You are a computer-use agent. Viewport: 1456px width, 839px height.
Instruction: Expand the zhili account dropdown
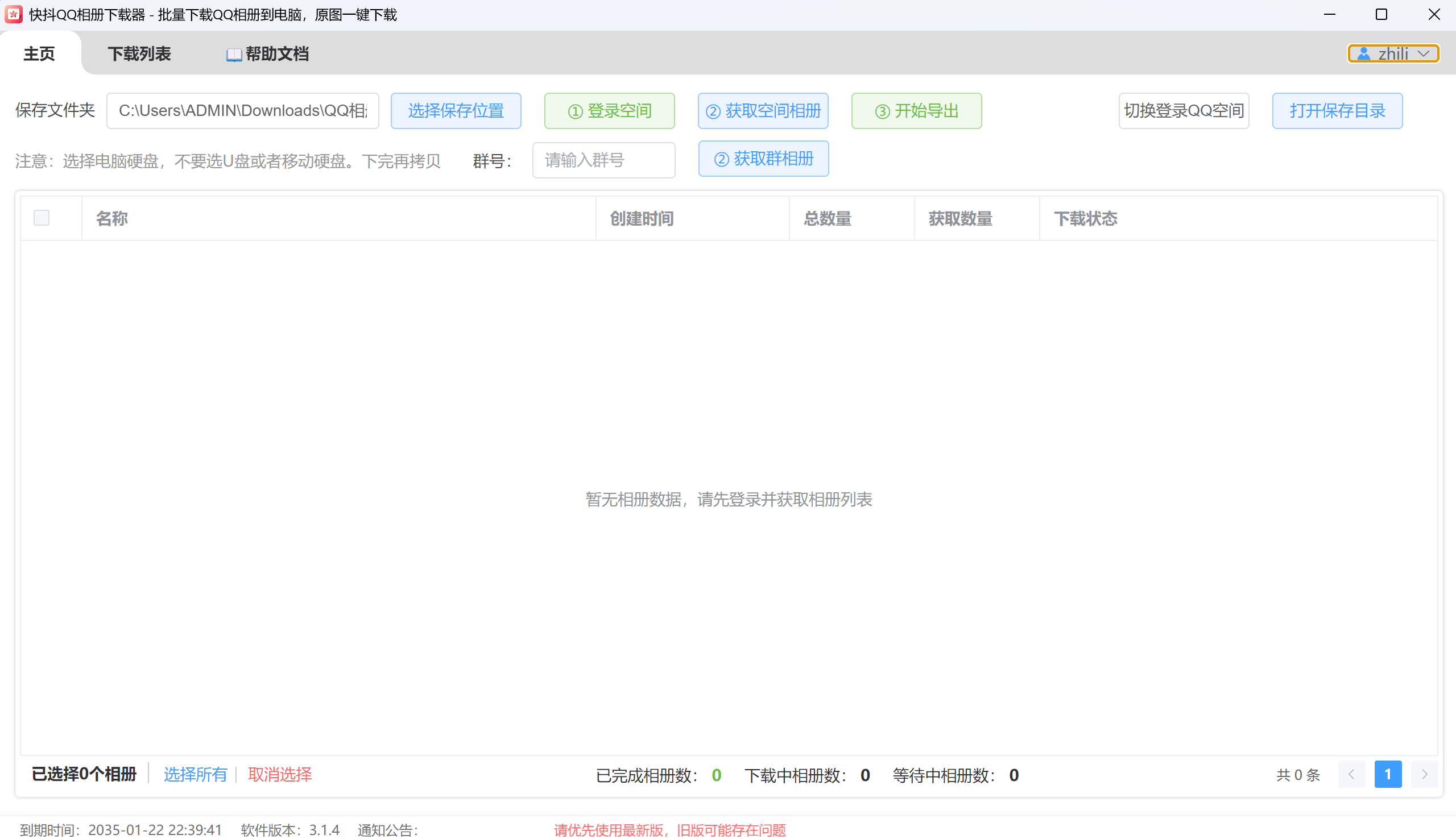pyautogui.click(x=1424, y=53)
